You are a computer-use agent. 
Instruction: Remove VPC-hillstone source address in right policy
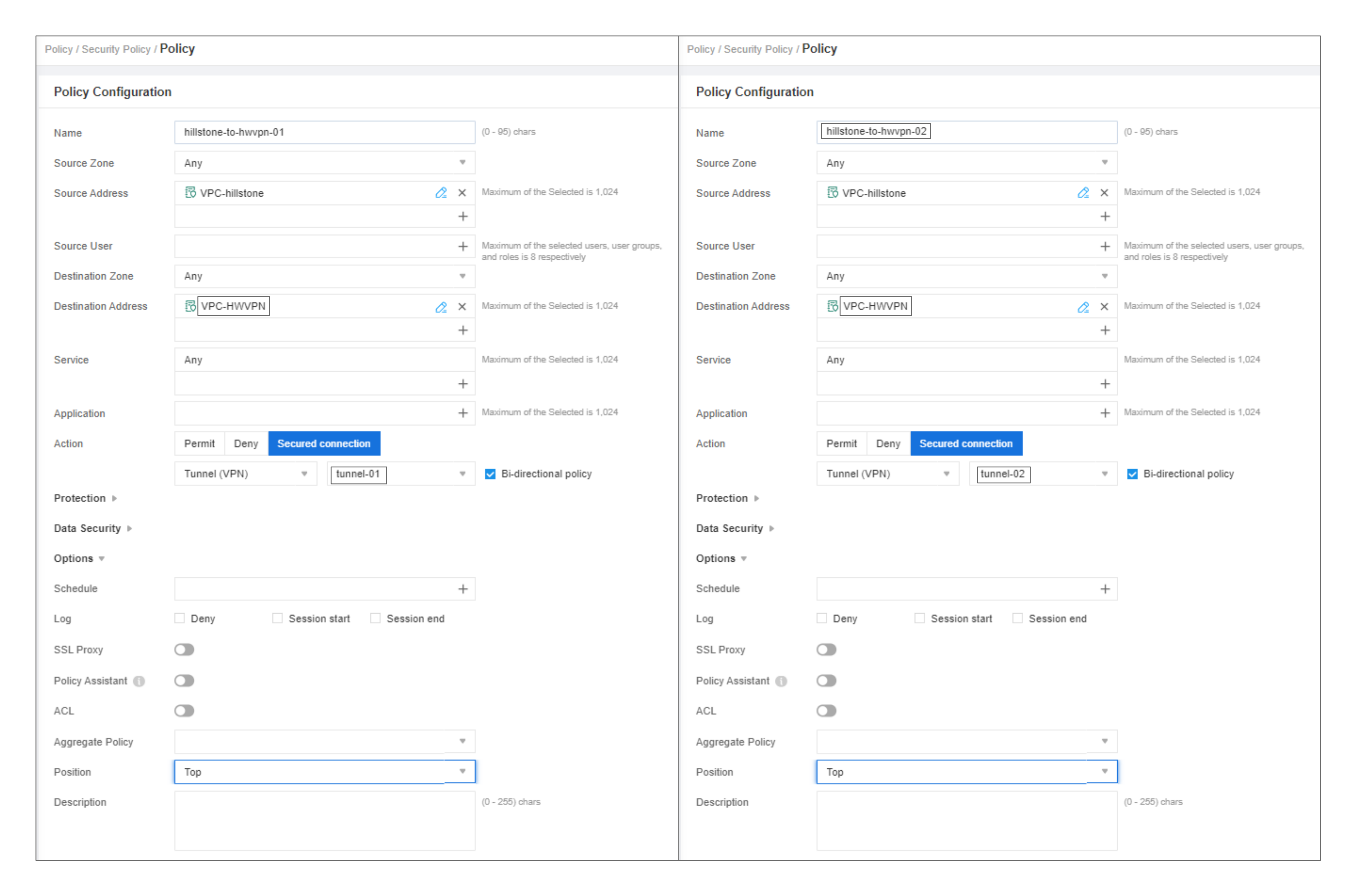(x=1104, y=193)
